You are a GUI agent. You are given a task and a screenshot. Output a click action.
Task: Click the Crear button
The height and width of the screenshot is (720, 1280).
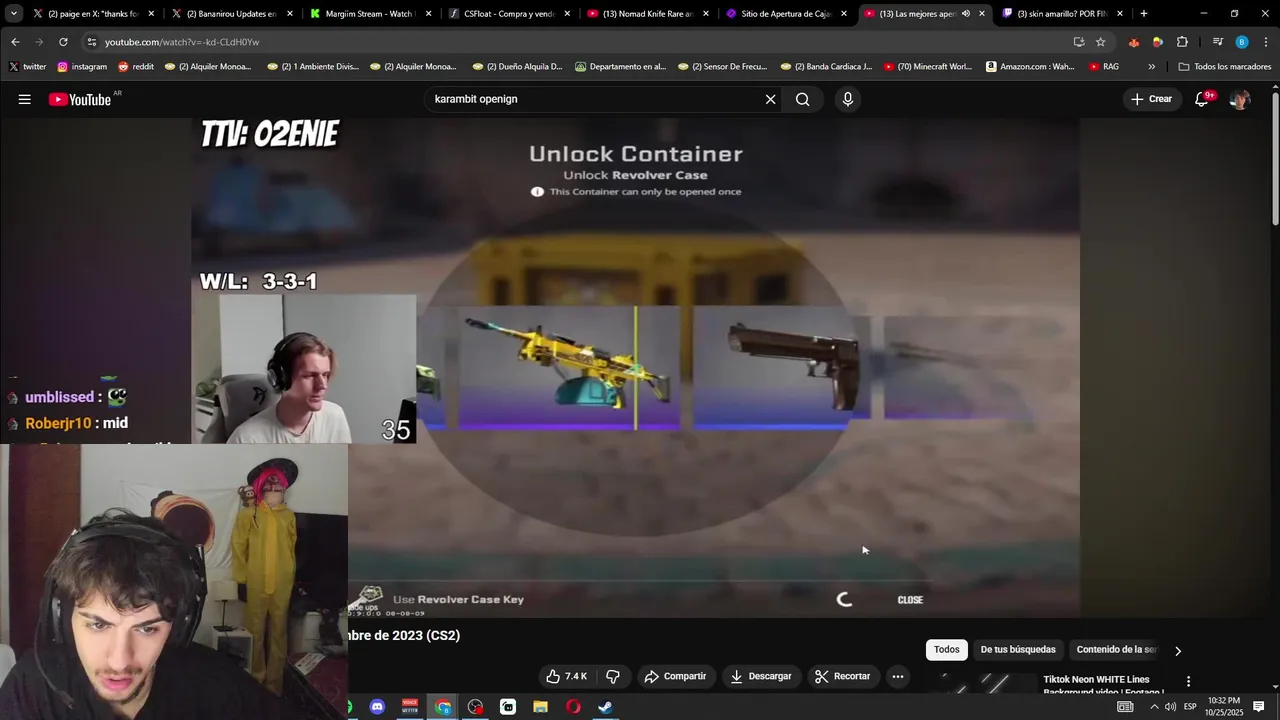pyautogui.click(x=1151, y=99)
